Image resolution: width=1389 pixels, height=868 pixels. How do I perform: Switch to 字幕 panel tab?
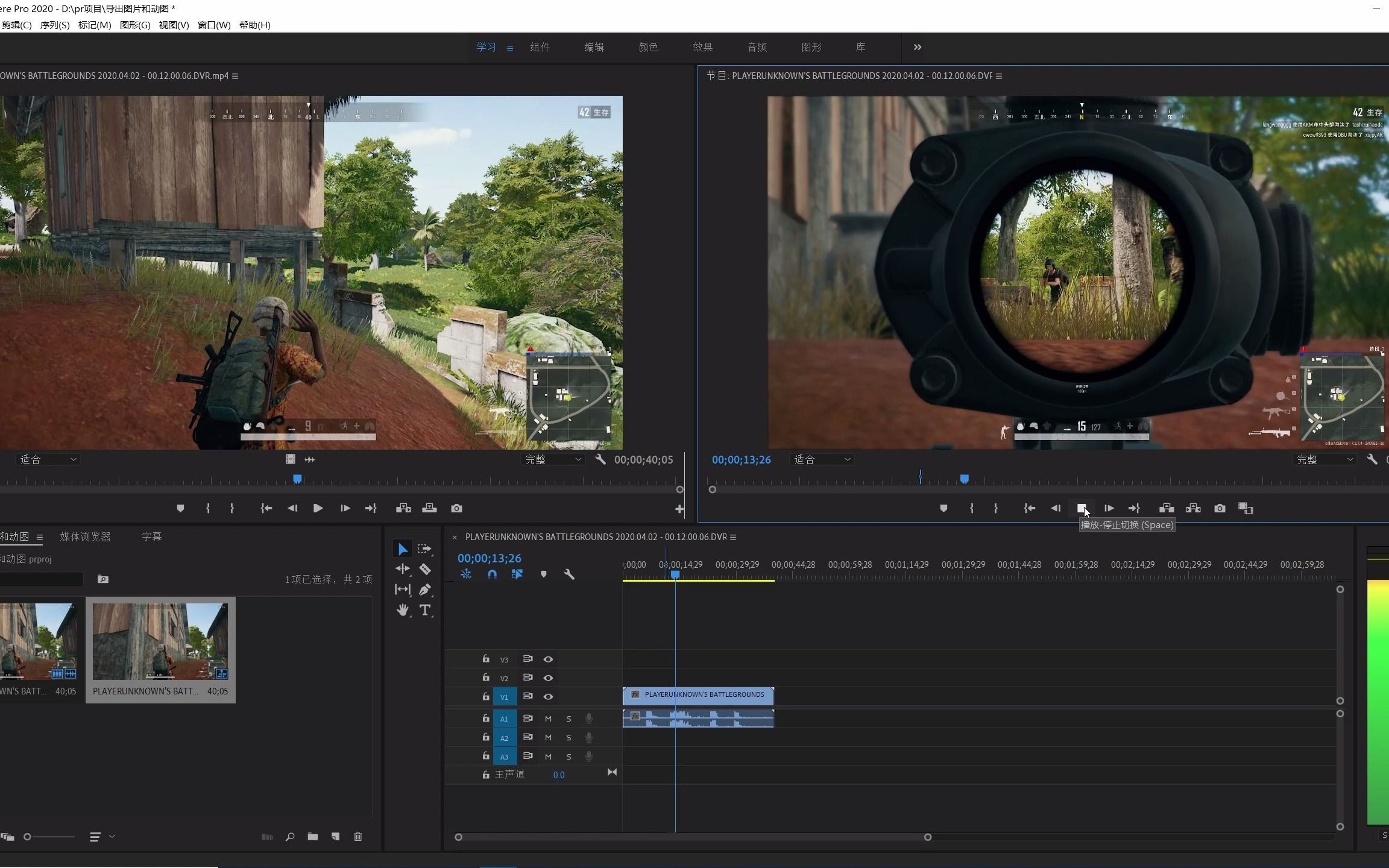click(151, 536)
